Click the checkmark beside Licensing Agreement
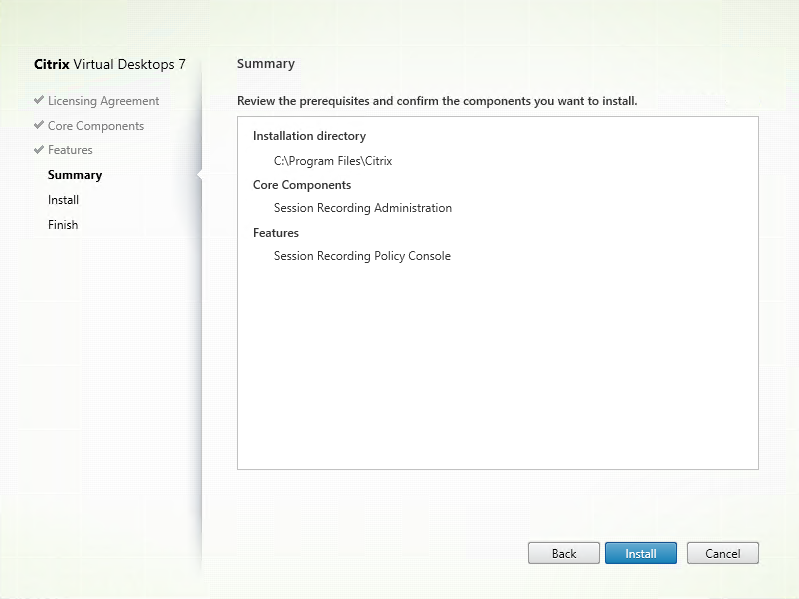The height and width of the screenshot is (599, 799). (39, 101)
